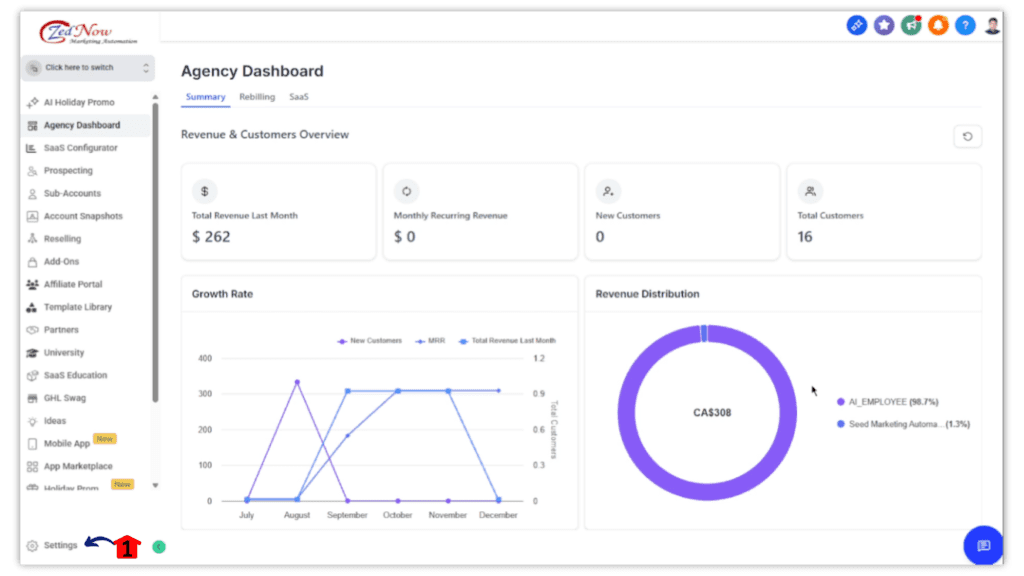Go to Sub-Accounts in sidebar
This screenshot has height=576, width=1024.
click(x=71, y=193)
